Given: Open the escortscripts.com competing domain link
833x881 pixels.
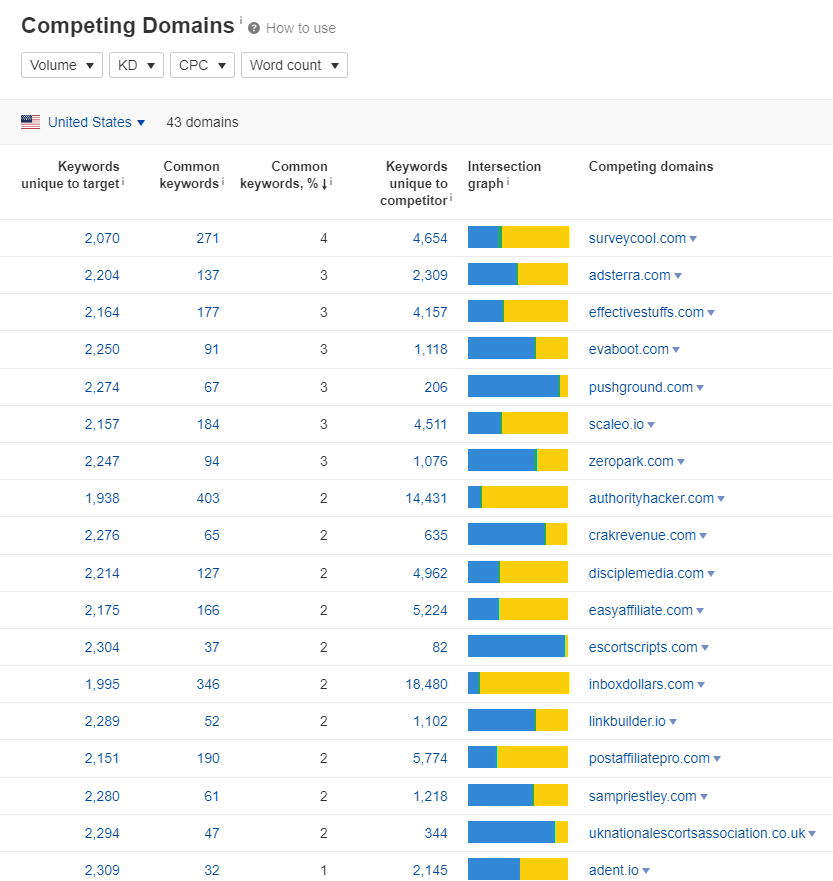Looking at the screenshot, I should (643, 647).
